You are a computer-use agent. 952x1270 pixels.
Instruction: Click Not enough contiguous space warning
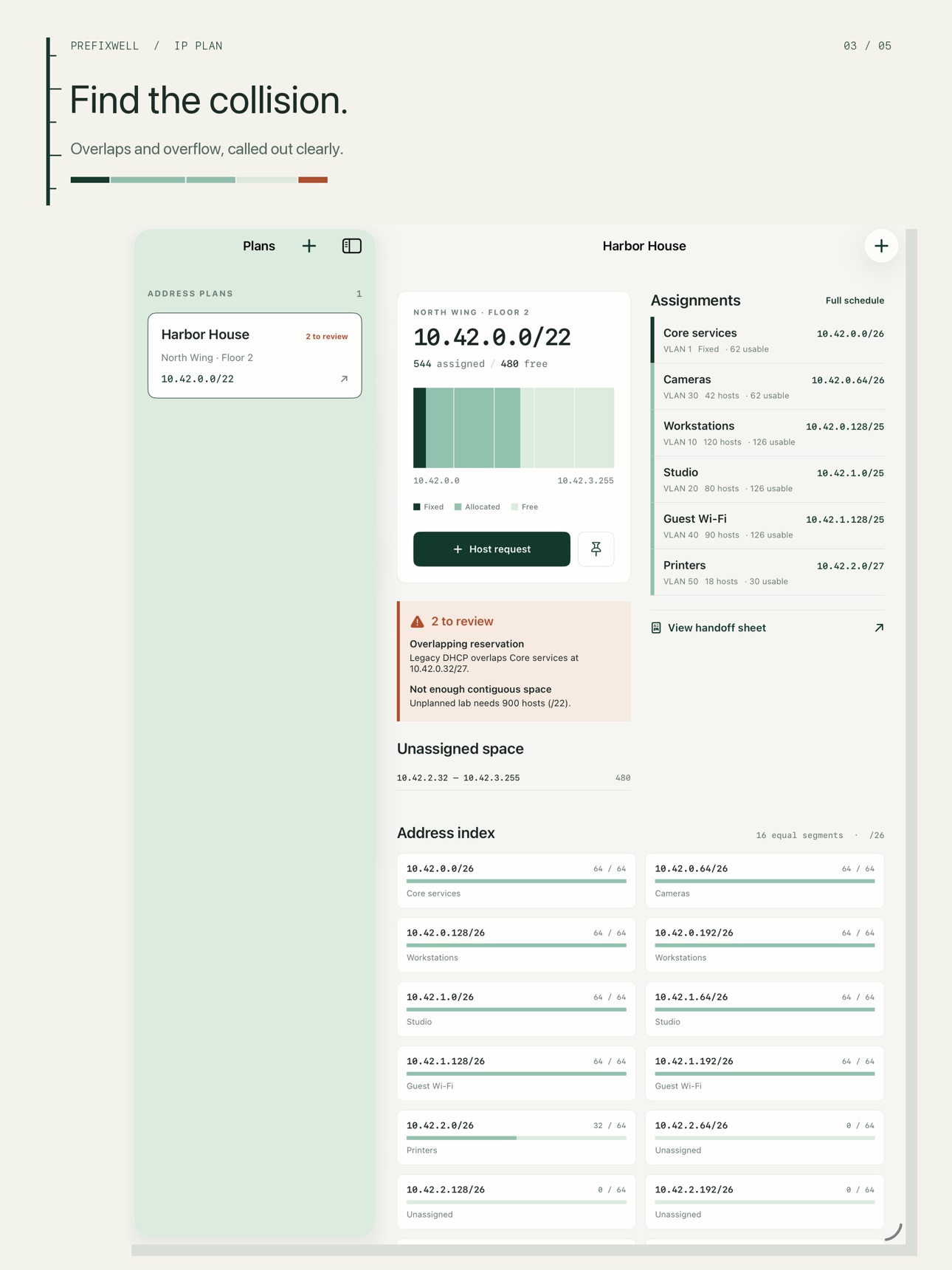coord(490,696)
